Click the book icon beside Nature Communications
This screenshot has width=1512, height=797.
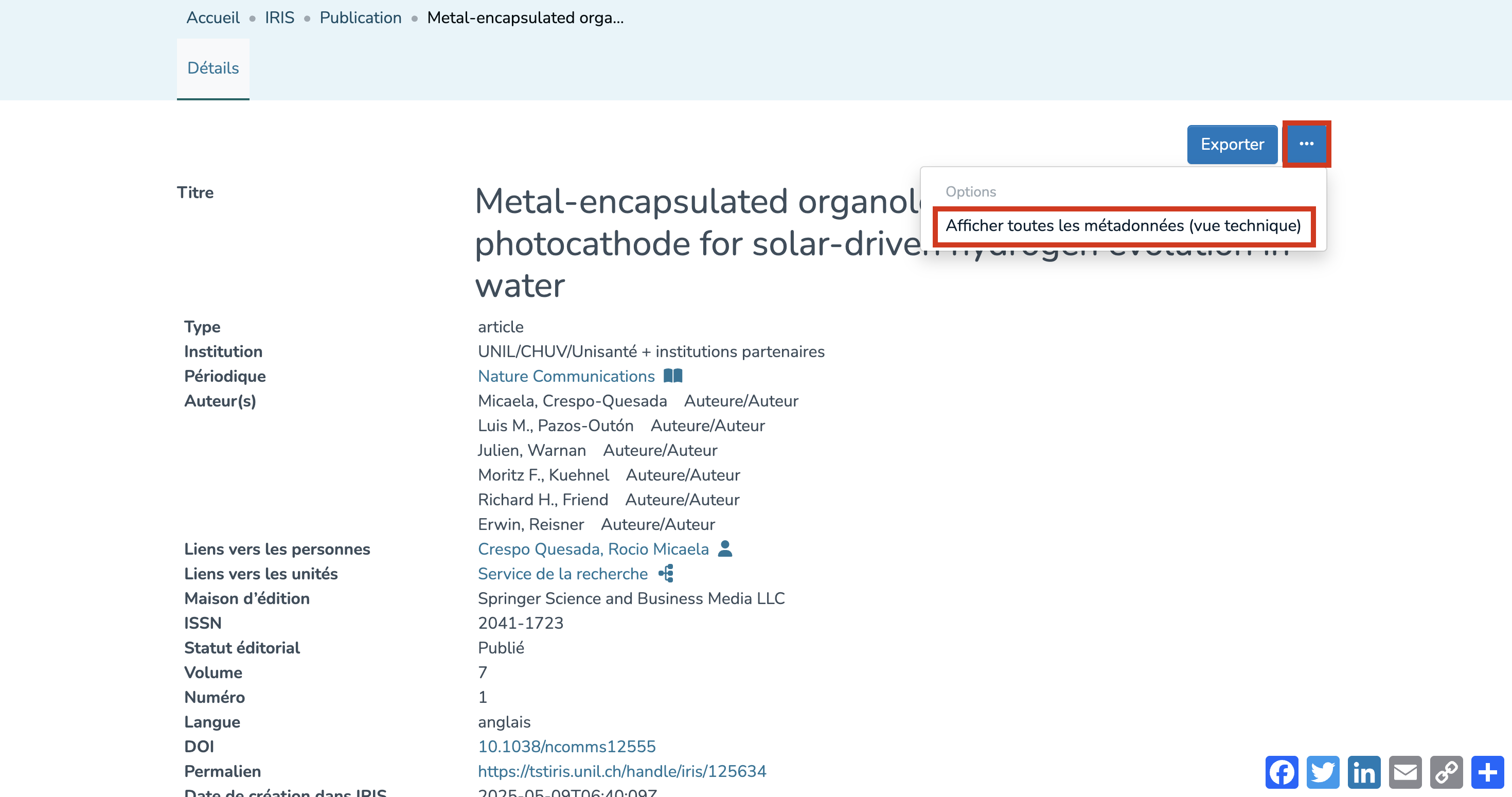click(672, 376)
